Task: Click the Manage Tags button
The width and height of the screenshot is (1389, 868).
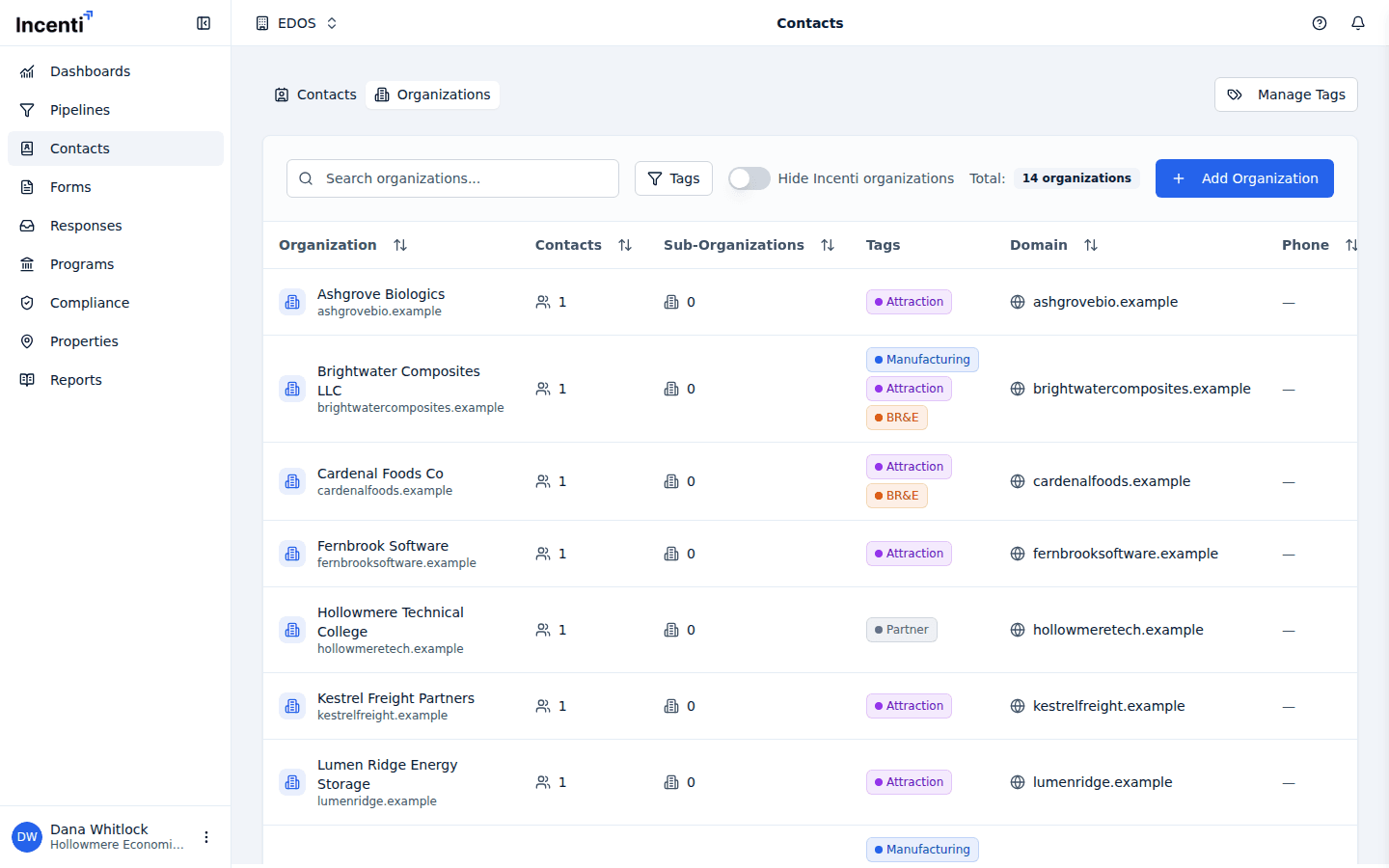Action: [1286, 95]
